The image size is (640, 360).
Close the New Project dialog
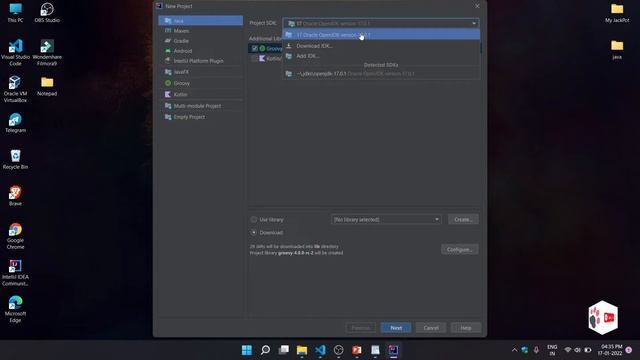tap(477, 6)
